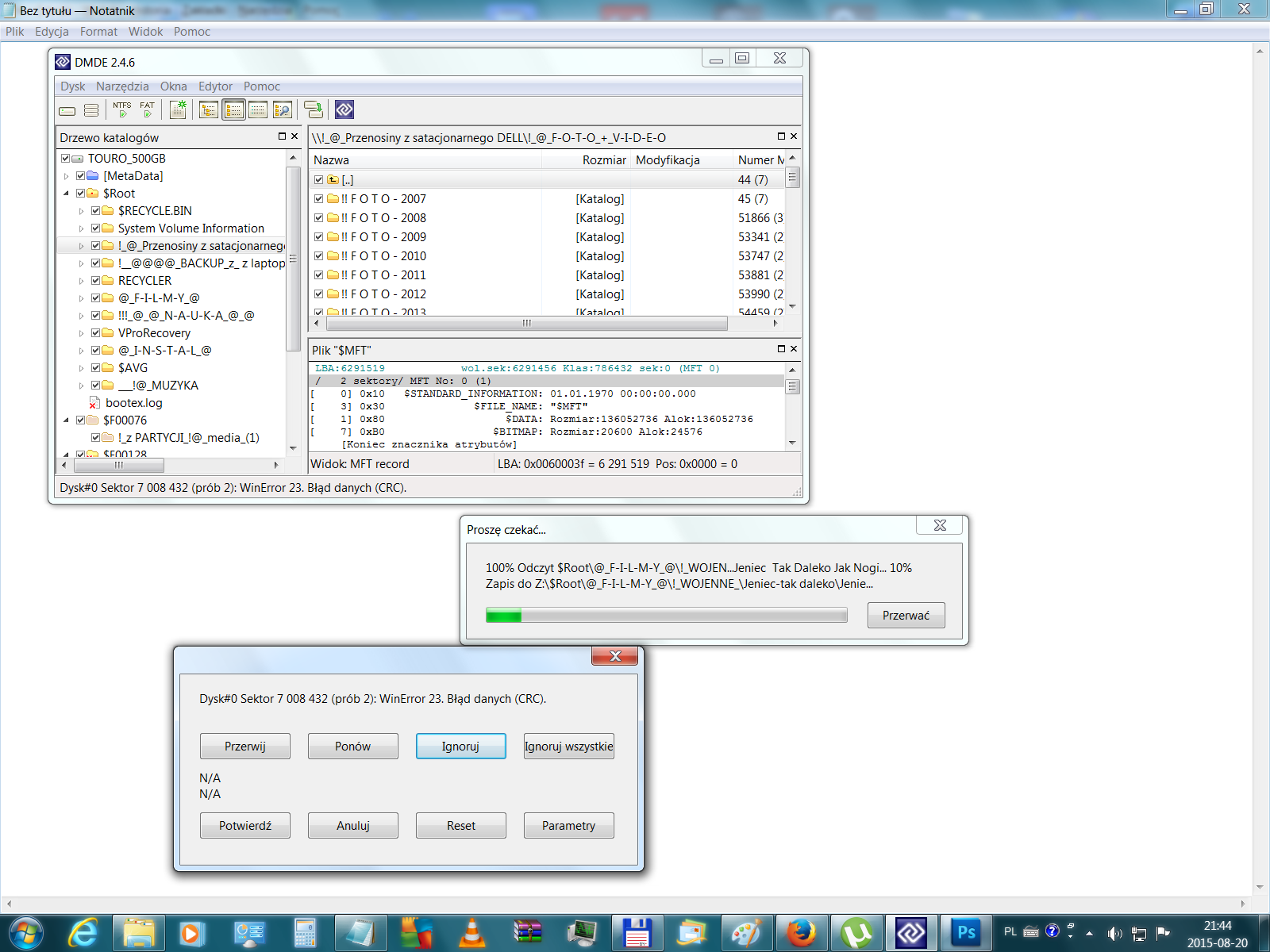
Task: Switch to uTorrent on the taskbar
Action: point(856,933)
